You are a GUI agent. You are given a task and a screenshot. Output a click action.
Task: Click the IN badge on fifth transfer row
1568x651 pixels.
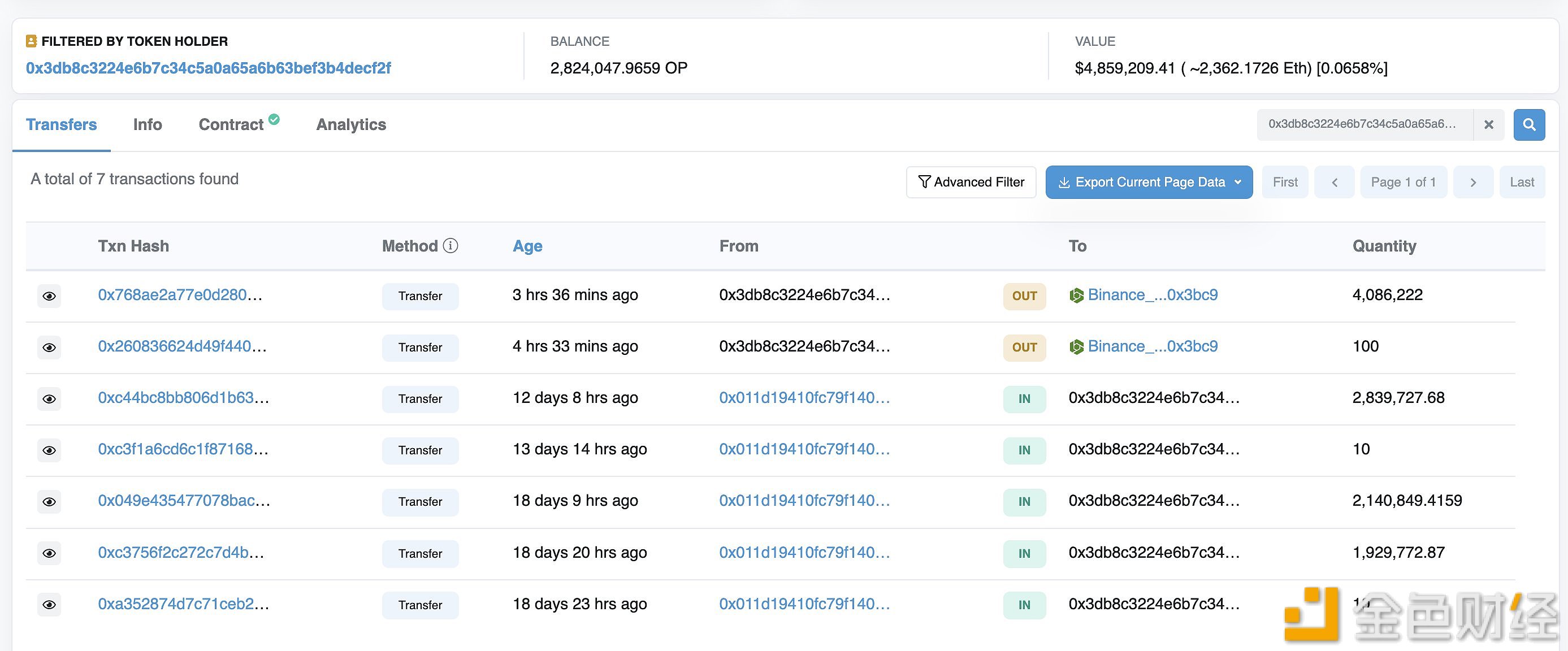tap(1022, 500)
